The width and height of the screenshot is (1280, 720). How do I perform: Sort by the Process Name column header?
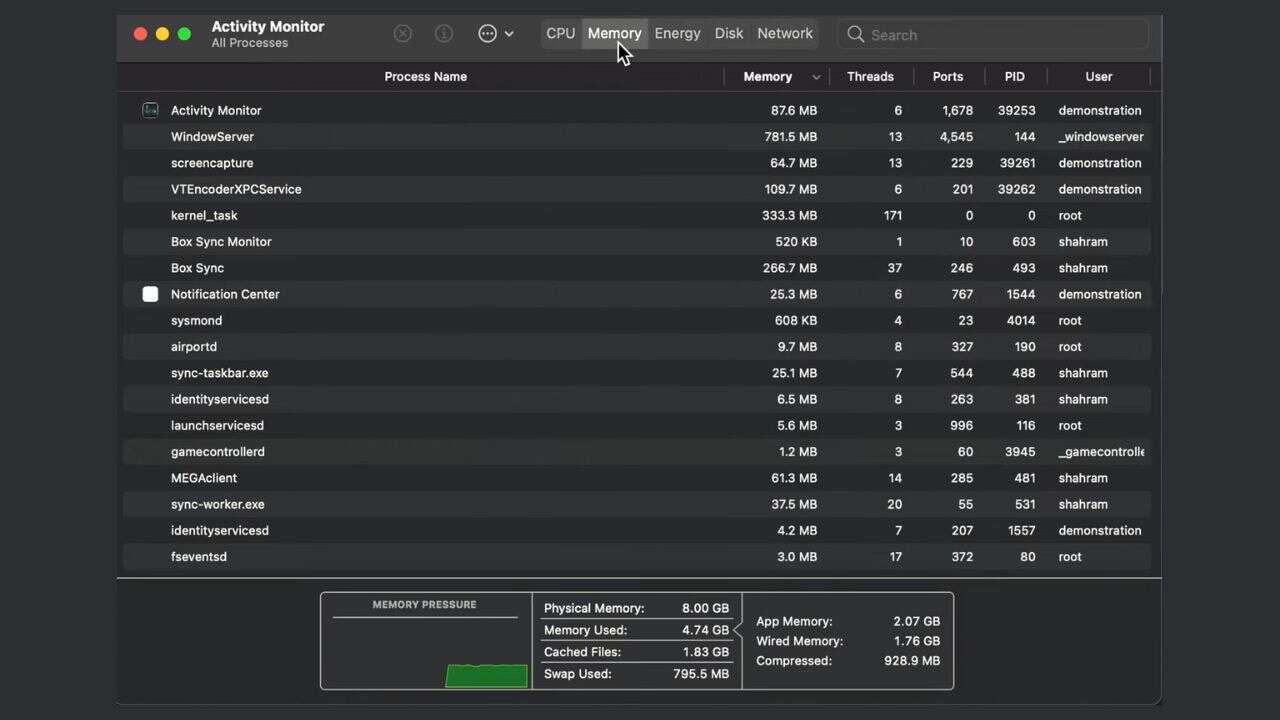(425, 76)
